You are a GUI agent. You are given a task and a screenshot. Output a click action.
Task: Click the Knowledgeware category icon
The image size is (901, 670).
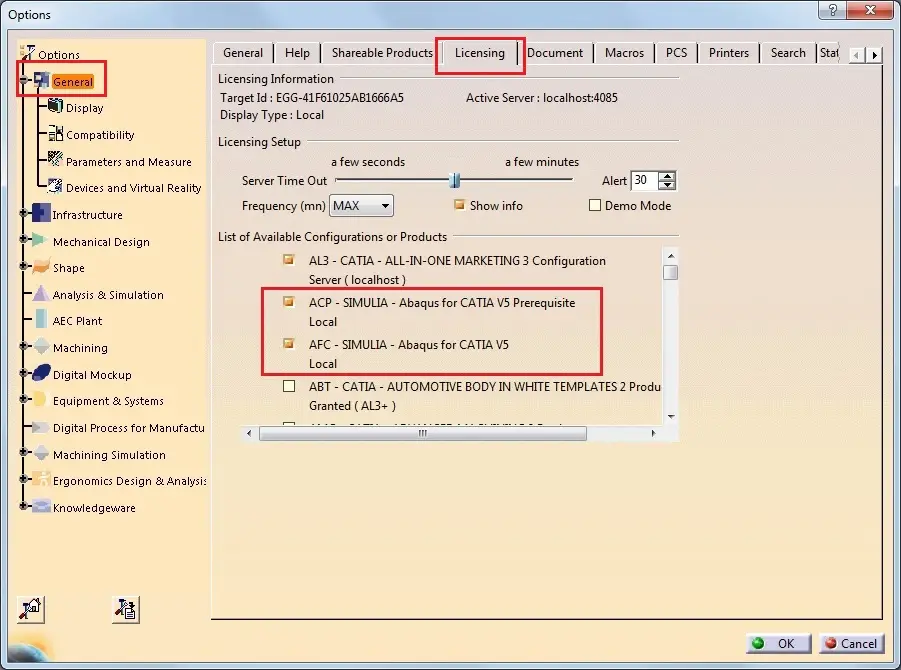[41, 506]
